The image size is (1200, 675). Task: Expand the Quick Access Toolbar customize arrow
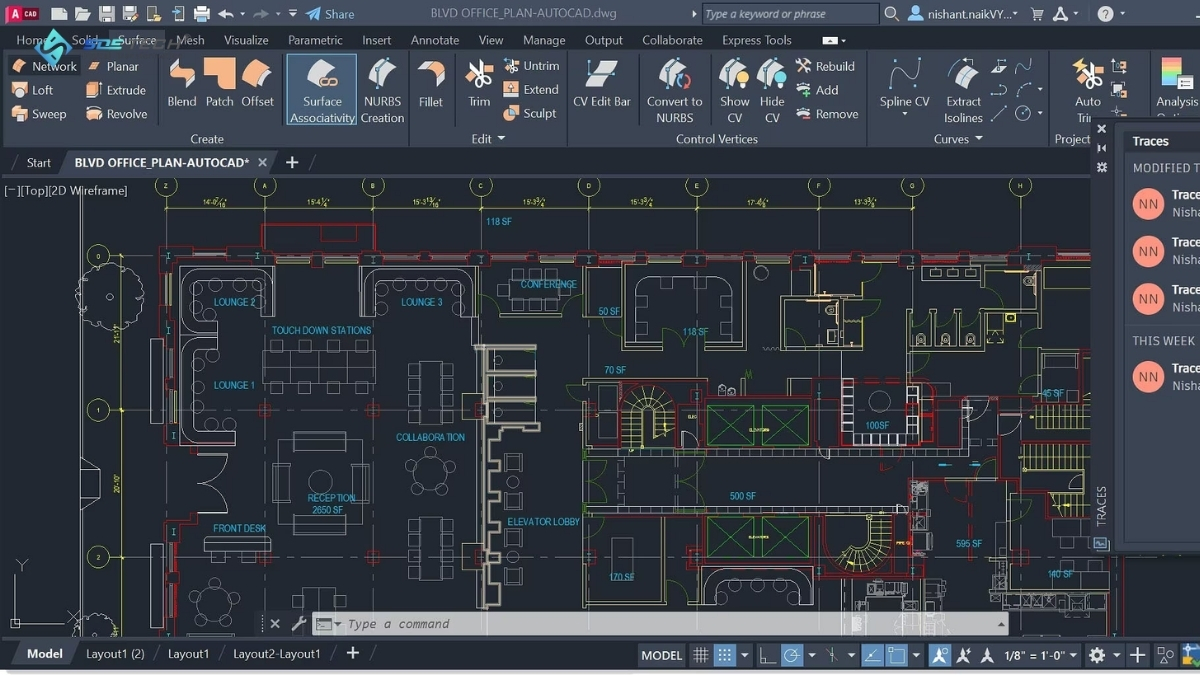pos(292,14)
